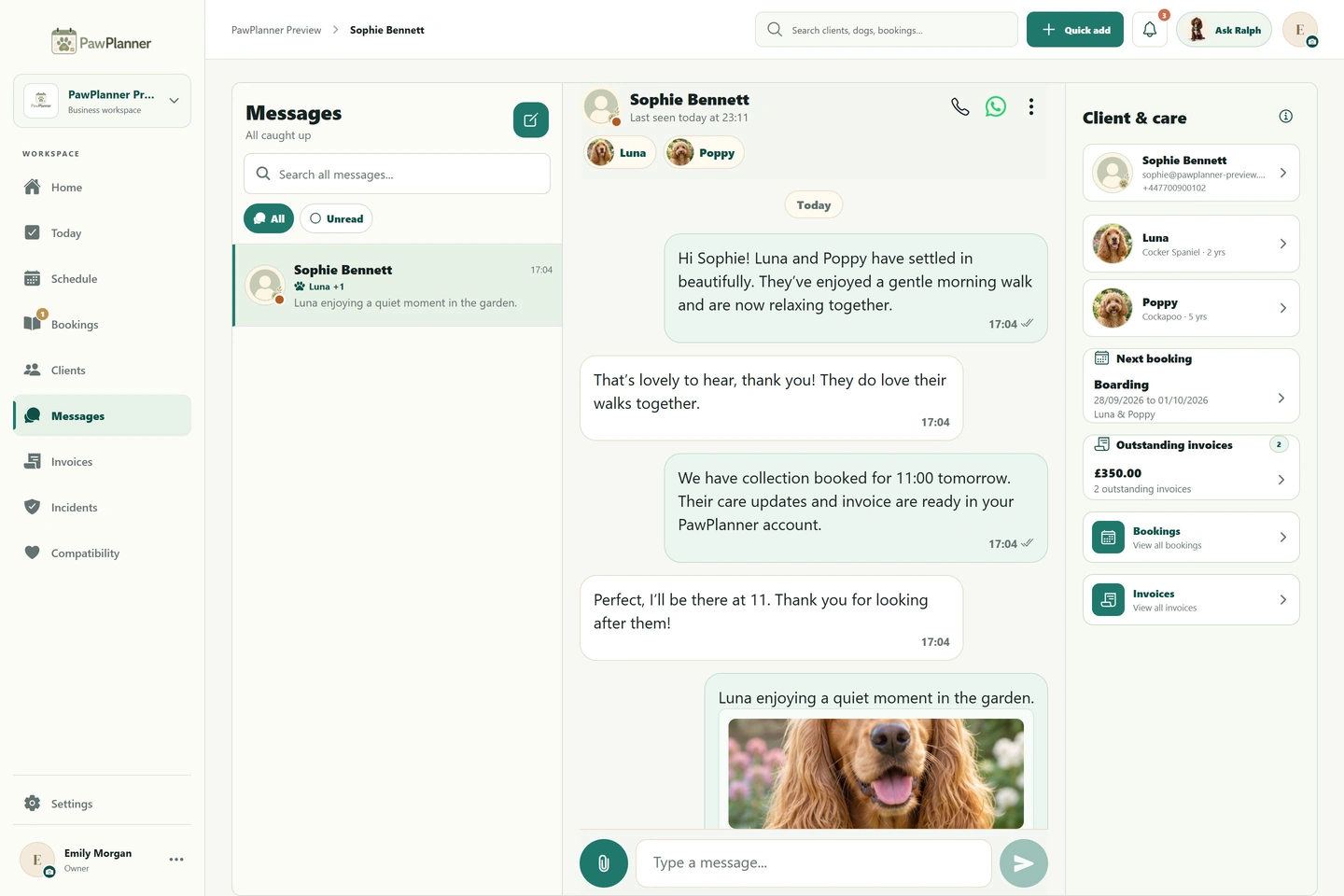
Task: Open the three-dot conversation options menu
Action: point(1031,106)
